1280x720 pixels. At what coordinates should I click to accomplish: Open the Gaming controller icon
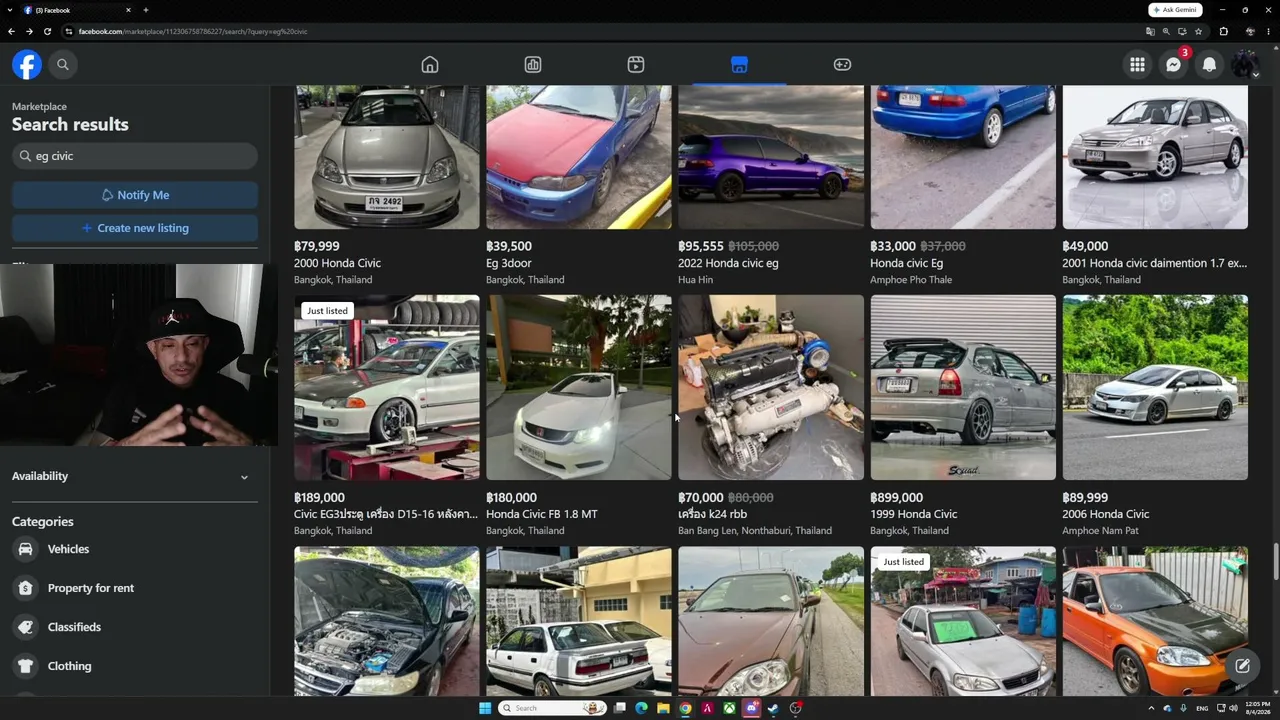click(843, 65)
